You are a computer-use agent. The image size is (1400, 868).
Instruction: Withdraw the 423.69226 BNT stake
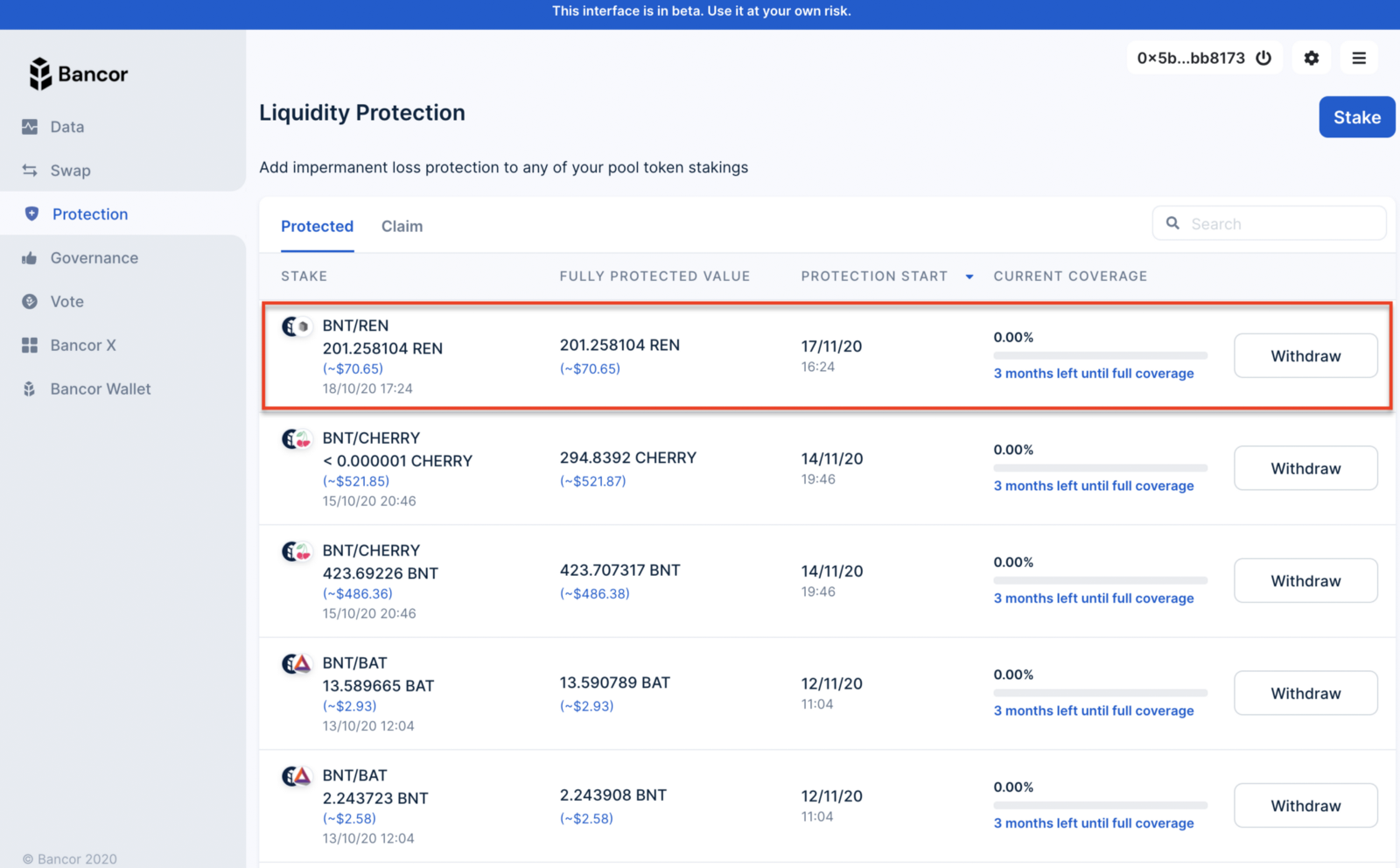pyautogui.click(x=1305, y=581)
